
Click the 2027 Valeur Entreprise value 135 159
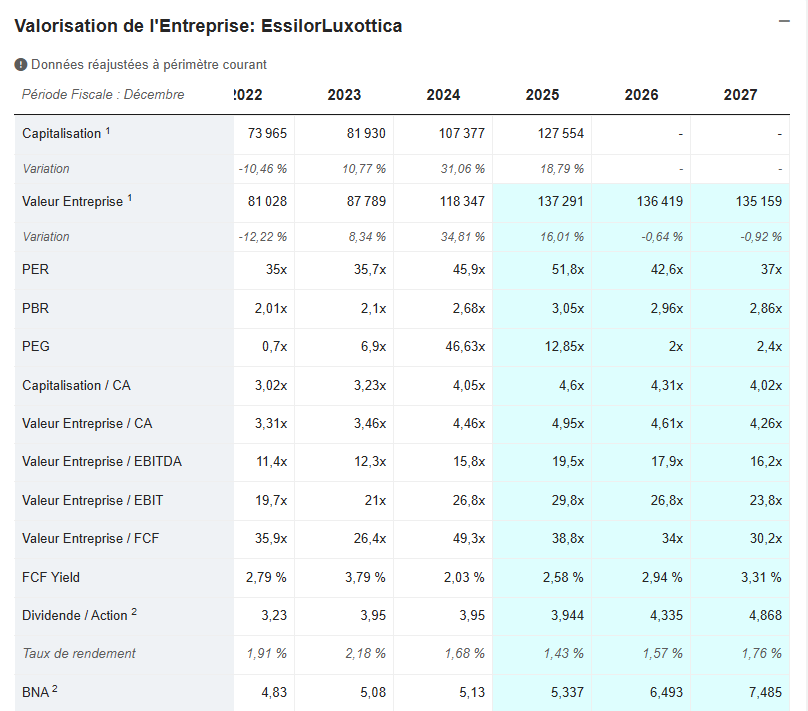pyautogui.click(x=758, y=201)
